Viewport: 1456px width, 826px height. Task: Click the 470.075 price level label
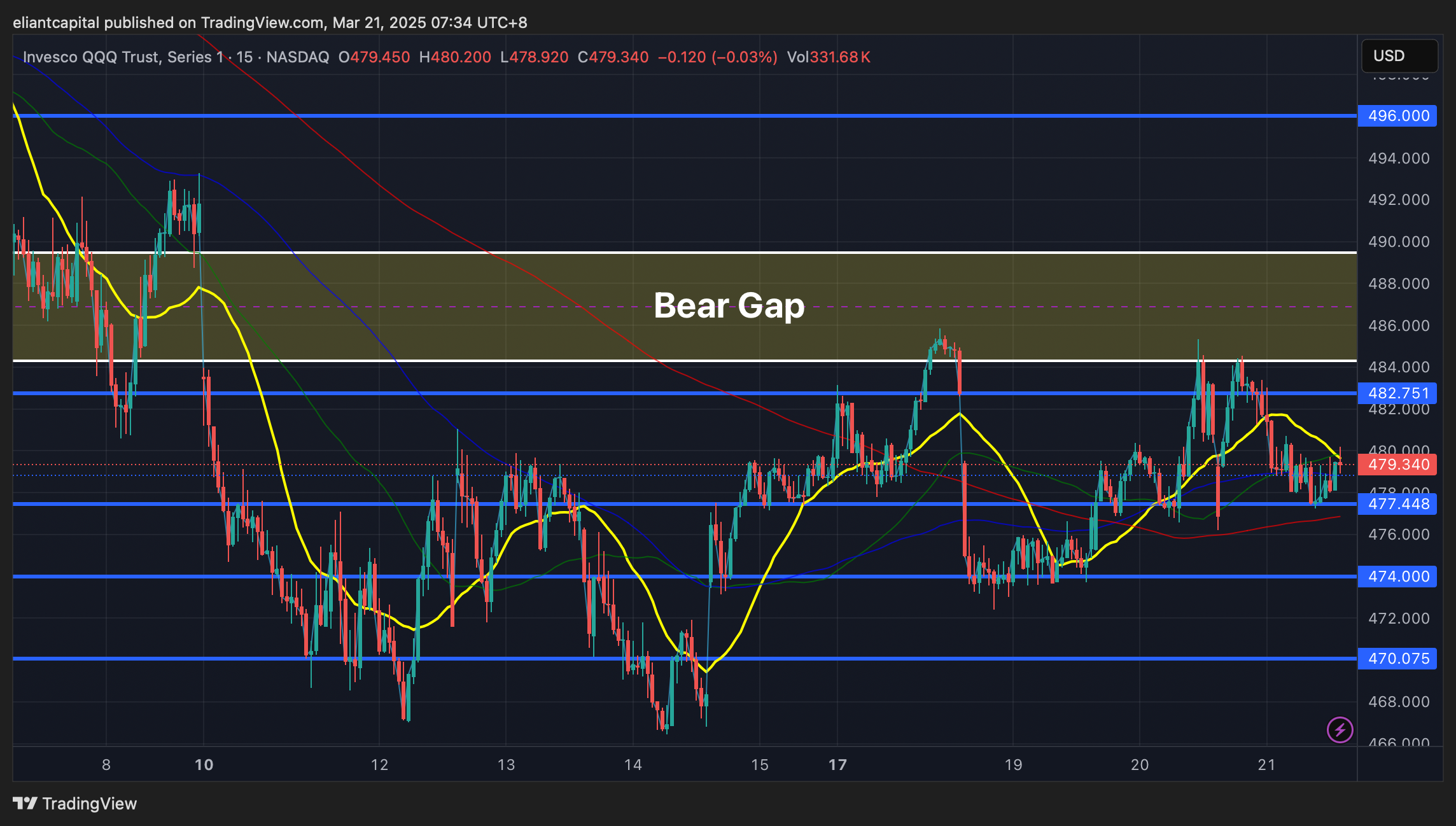pyautogui.click(x=1397, y=659)
